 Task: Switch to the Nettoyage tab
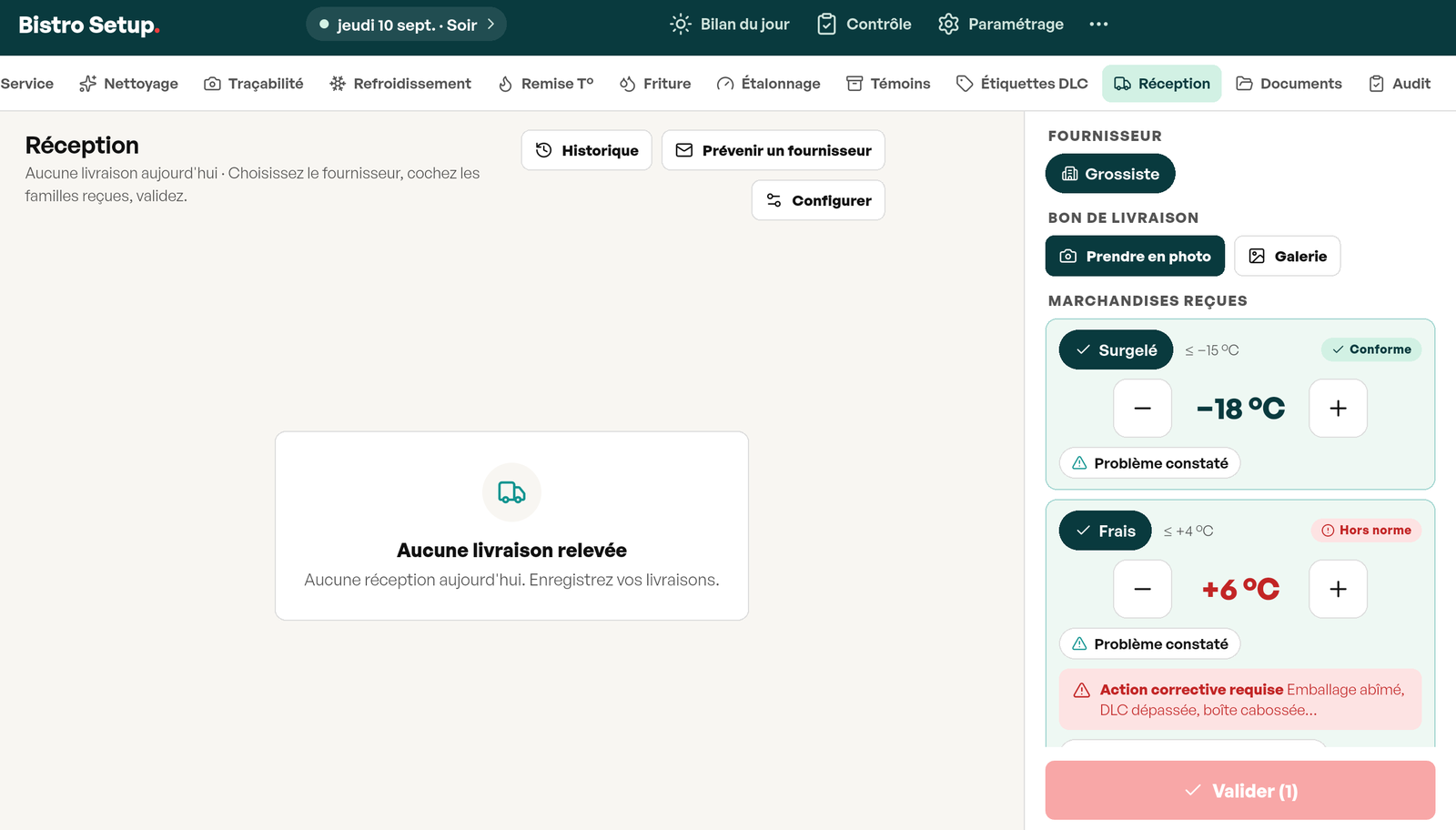pyautogui.click(x=128, y=84)
